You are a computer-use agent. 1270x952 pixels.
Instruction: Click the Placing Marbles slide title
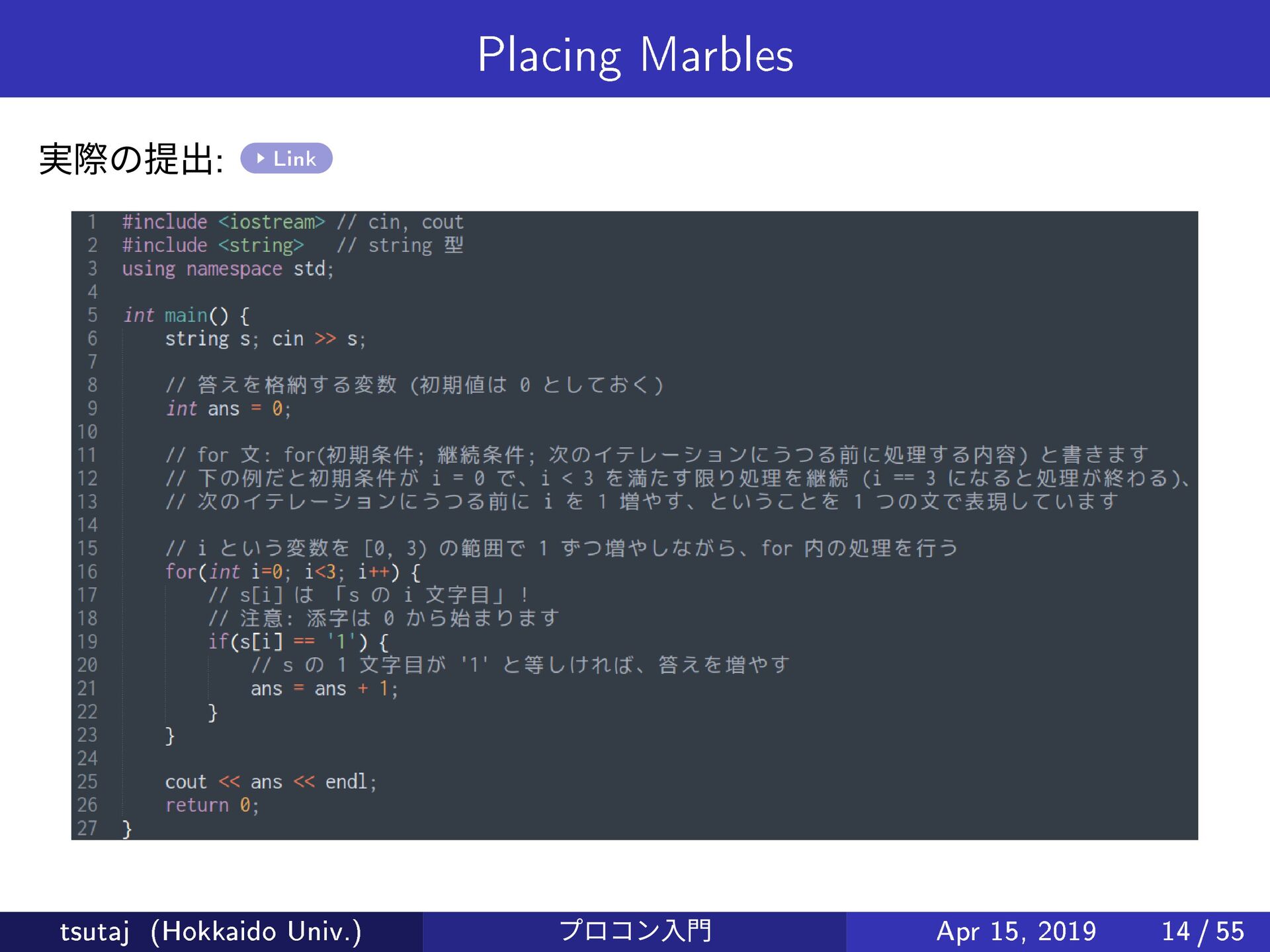[x=634, y=55]
